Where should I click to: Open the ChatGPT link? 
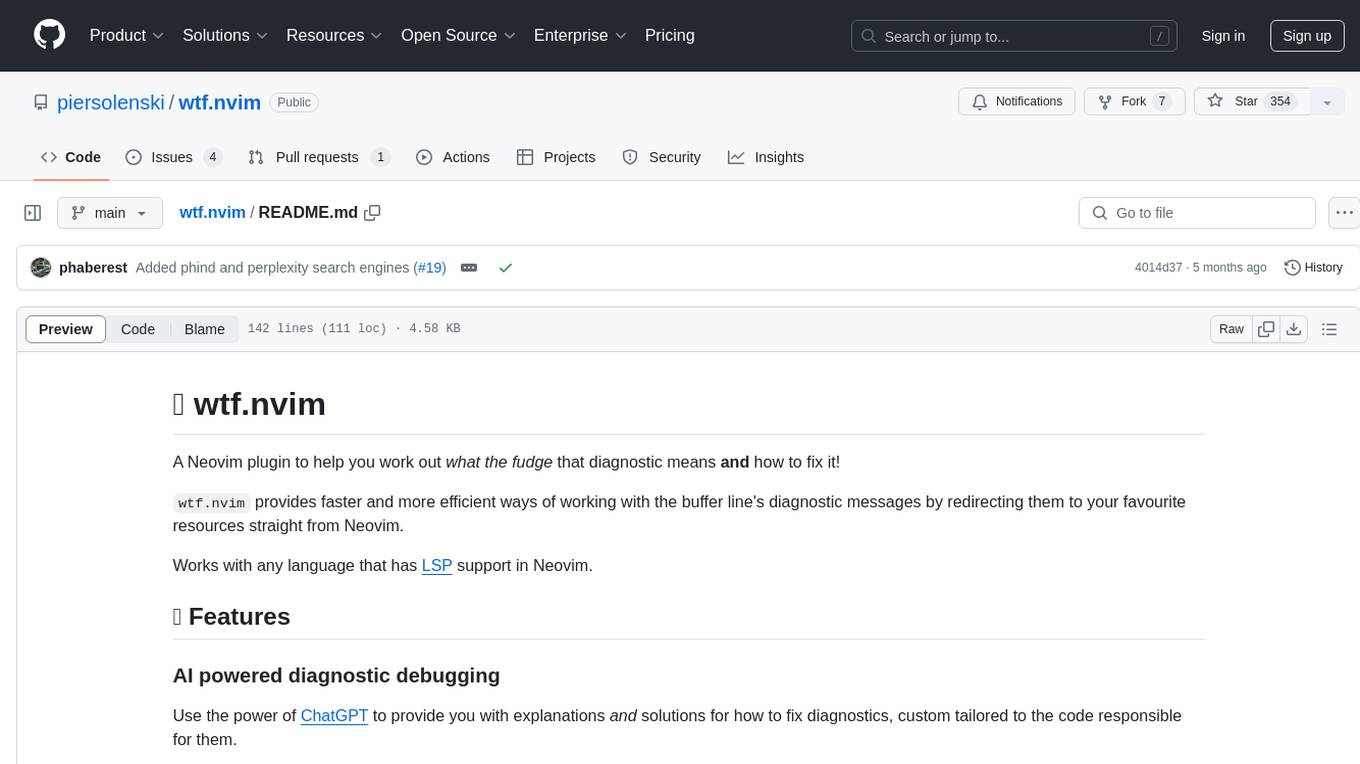334,715
